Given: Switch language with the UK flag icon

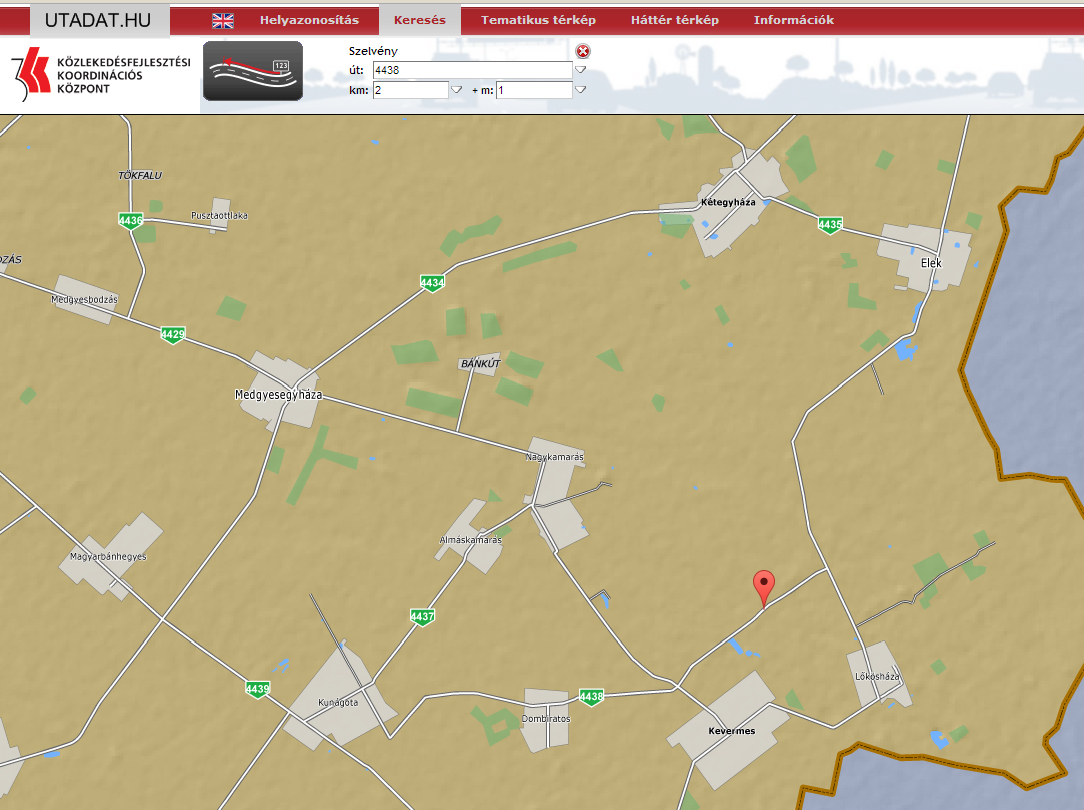Looking at the screenshot, I should 223,20.
